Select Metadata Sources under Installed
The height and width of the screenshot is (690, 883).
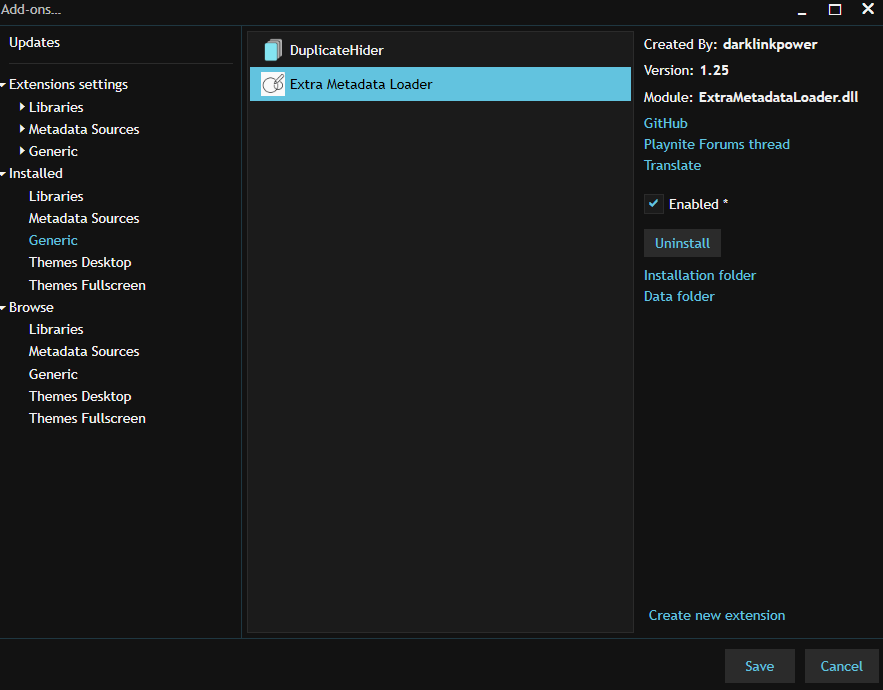pos(84,218)
